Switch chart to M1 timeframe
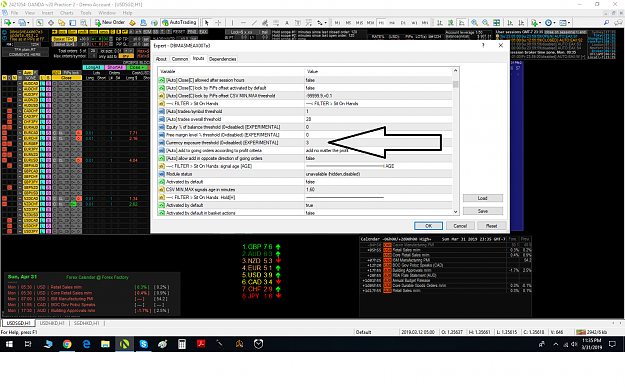Viewport: 625px width, 391px height. click(338, 23)
